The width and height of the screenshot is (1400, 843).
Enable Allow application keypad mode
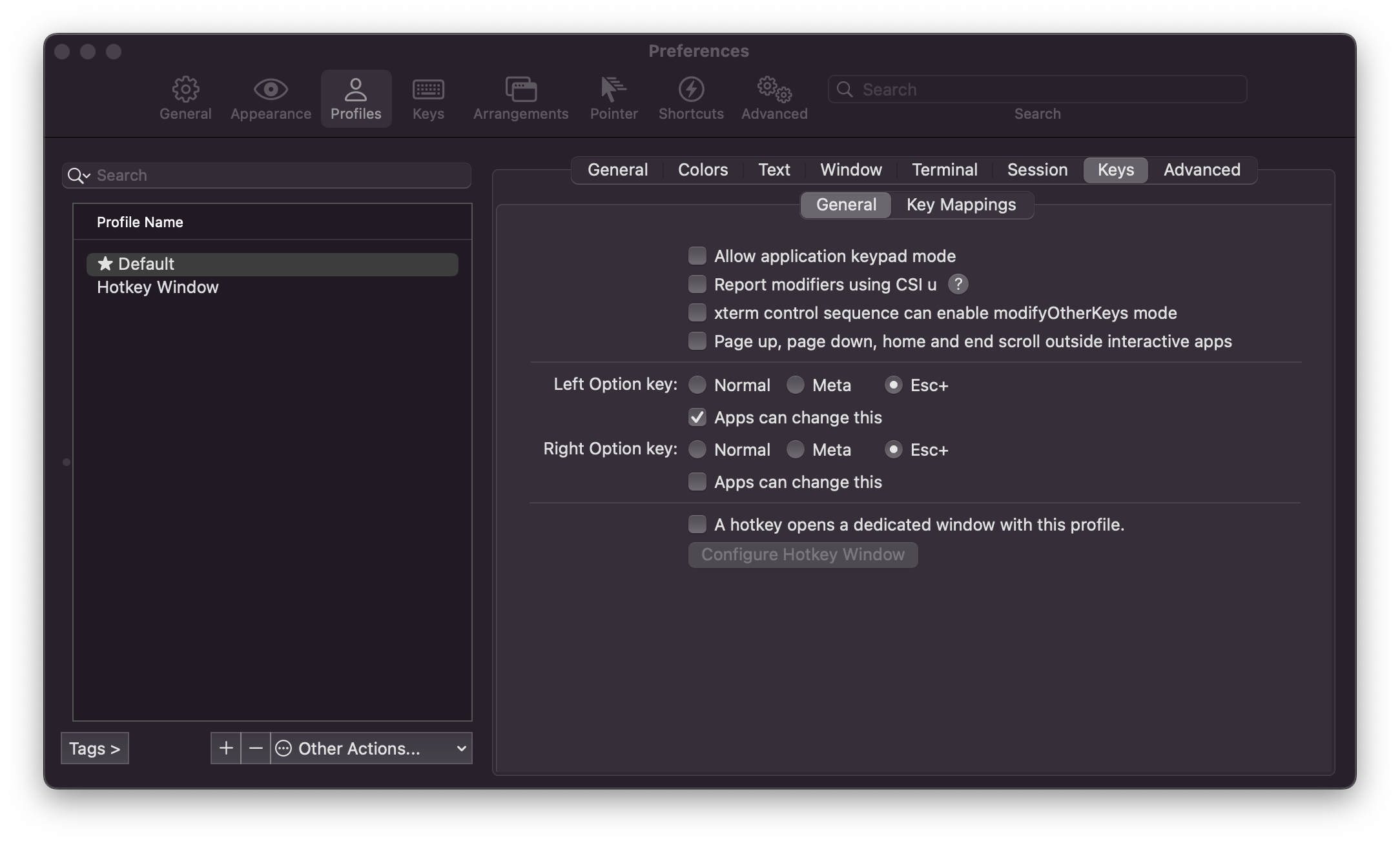click(x=697, y=256)
